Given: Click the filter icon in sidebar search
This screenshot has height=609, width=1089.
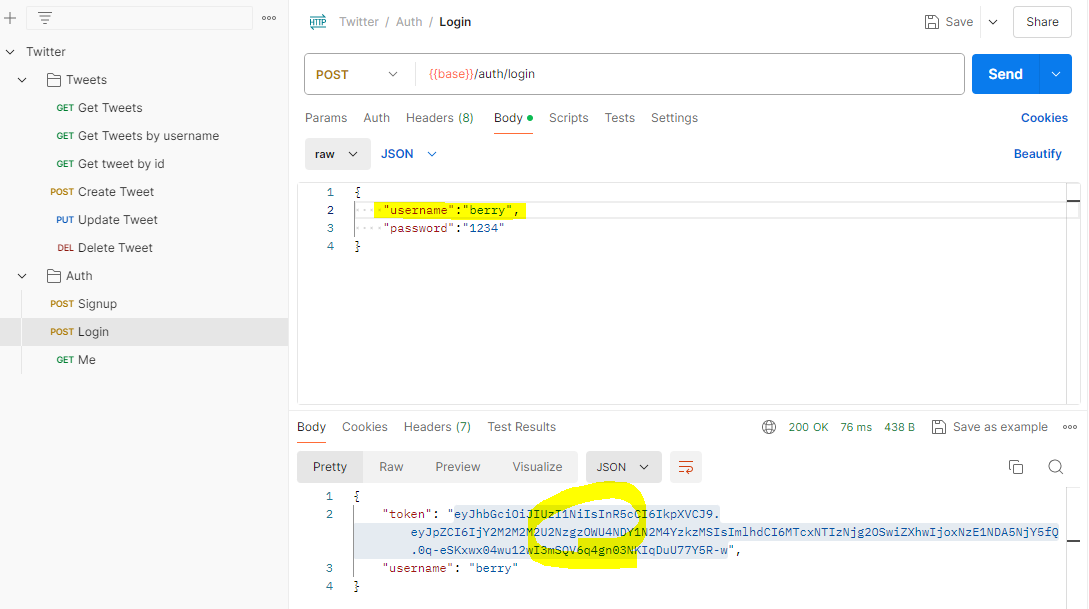Looking at the screenshot, I should click(x=44, y=18).
